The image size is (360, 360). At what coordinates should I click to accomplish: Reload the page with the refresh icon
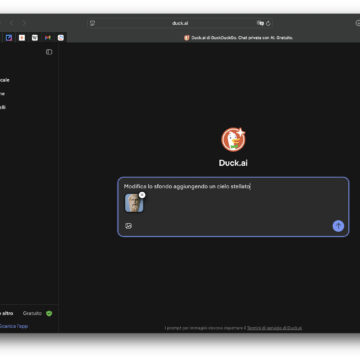coord(268,23)
